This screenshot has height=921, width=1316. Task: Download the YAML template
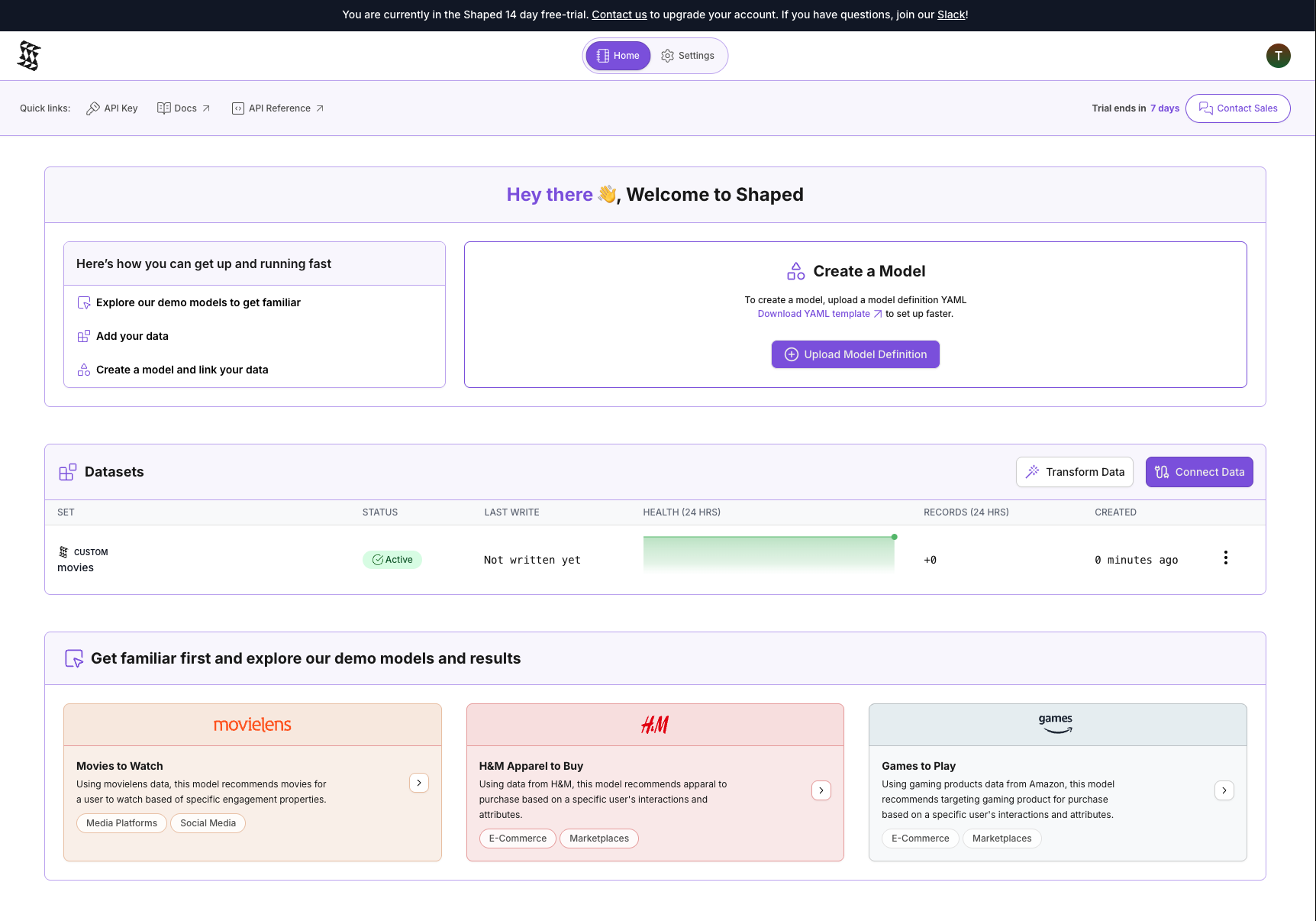[818, 314]
